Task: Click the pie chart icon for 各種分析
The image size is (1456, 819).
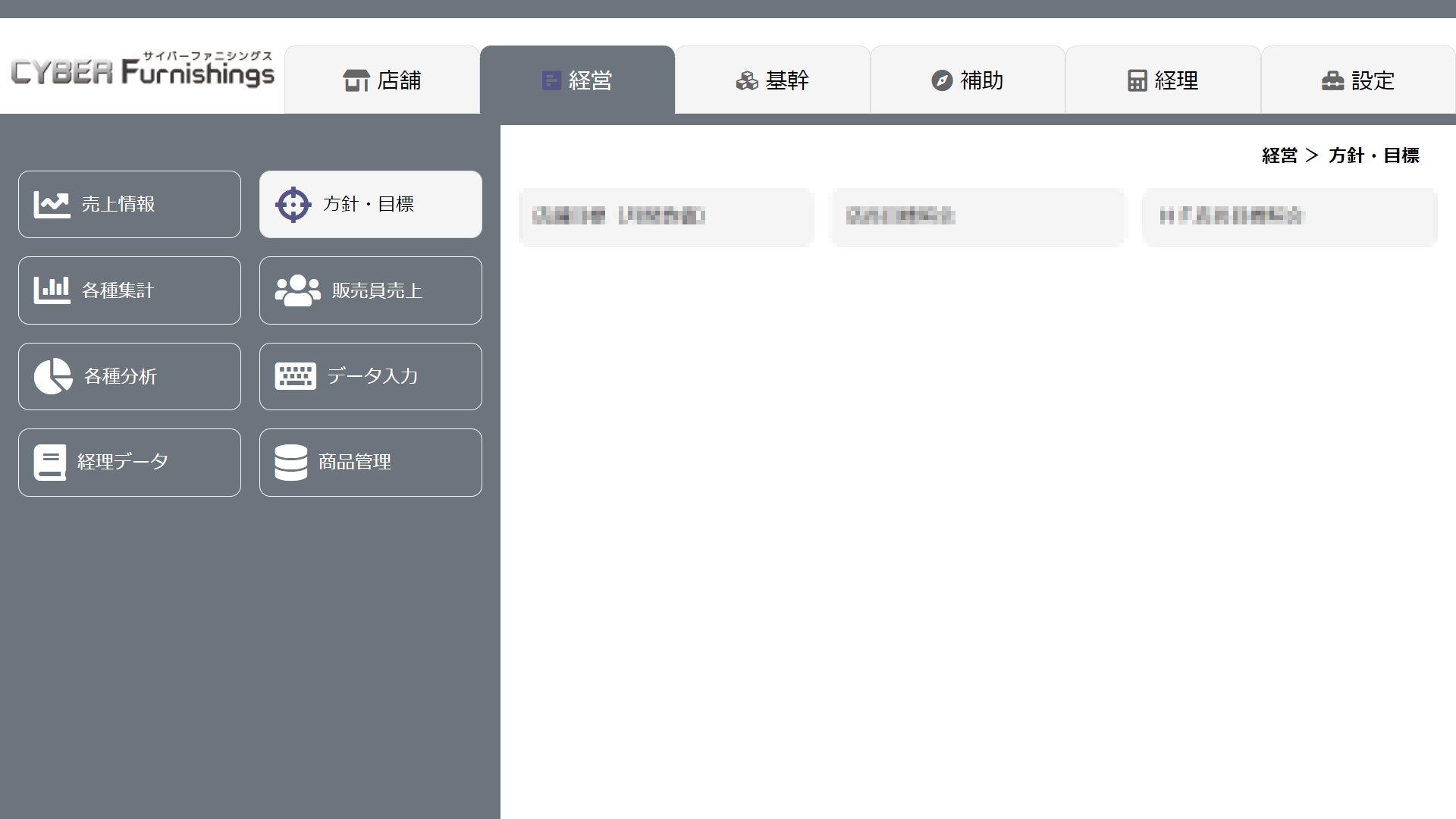Action: [x=53, y=376]
